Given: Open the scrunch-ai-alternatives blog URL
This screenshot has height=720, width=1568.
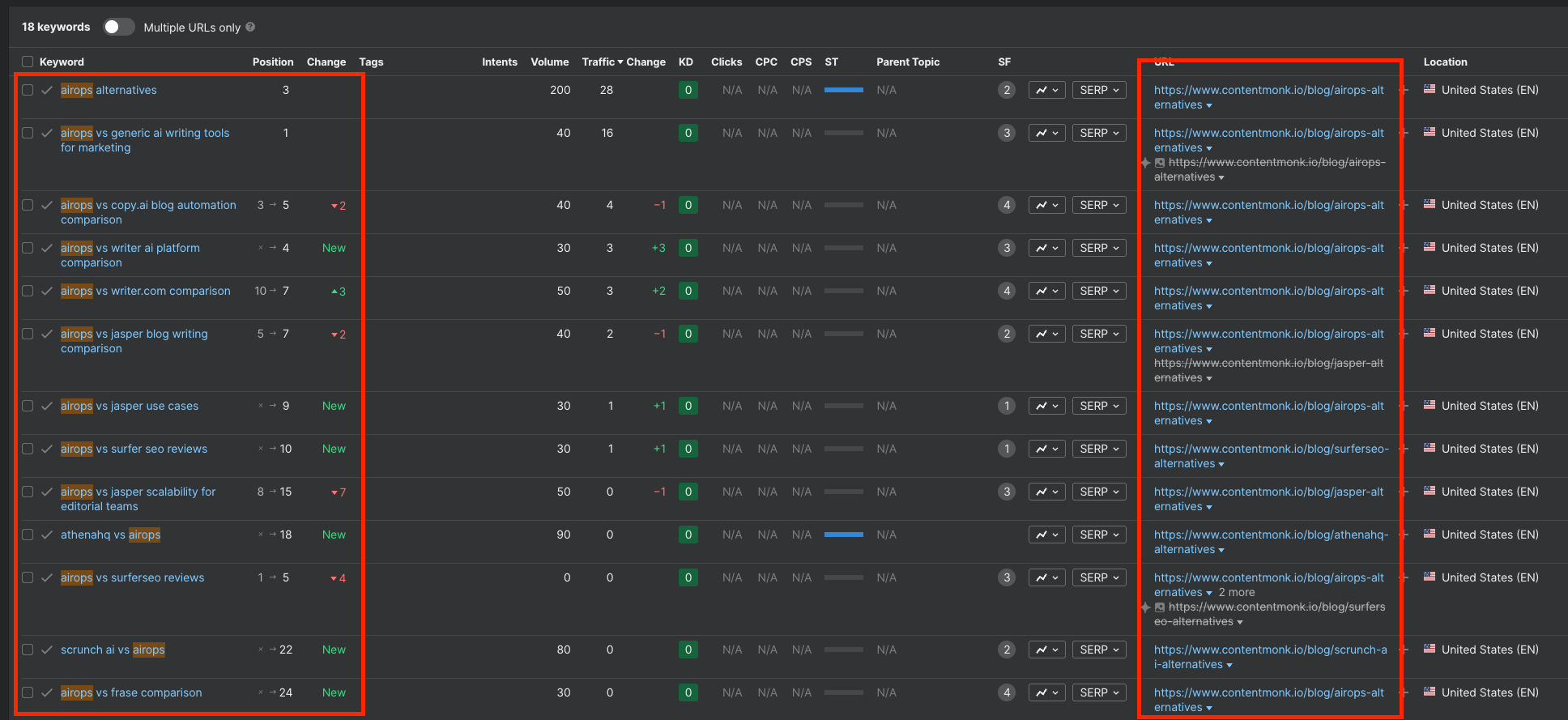Looking at the screenshot, I should point(1271,657).
